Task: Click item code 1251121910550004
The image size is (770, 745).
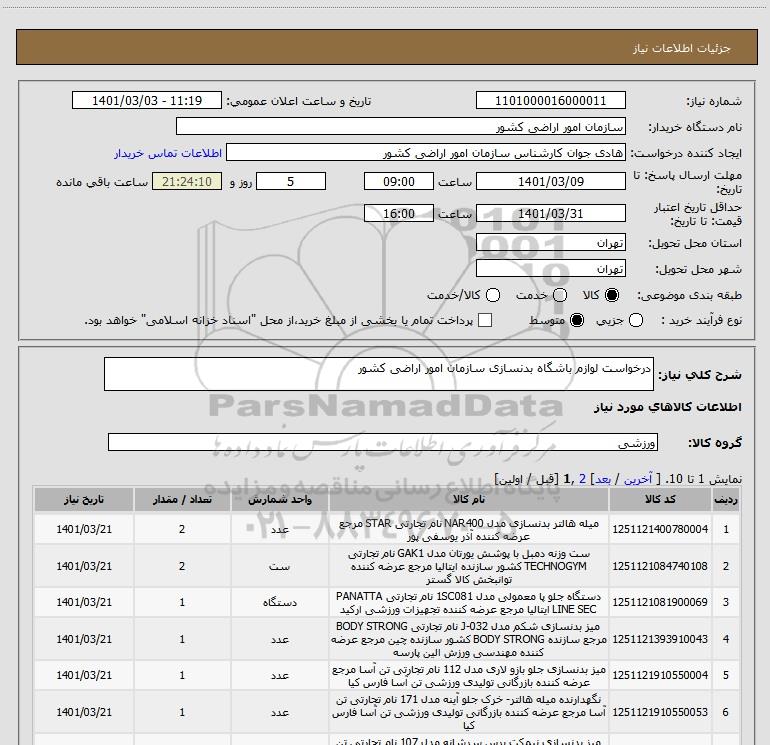Action: click(x=660, y=675)
